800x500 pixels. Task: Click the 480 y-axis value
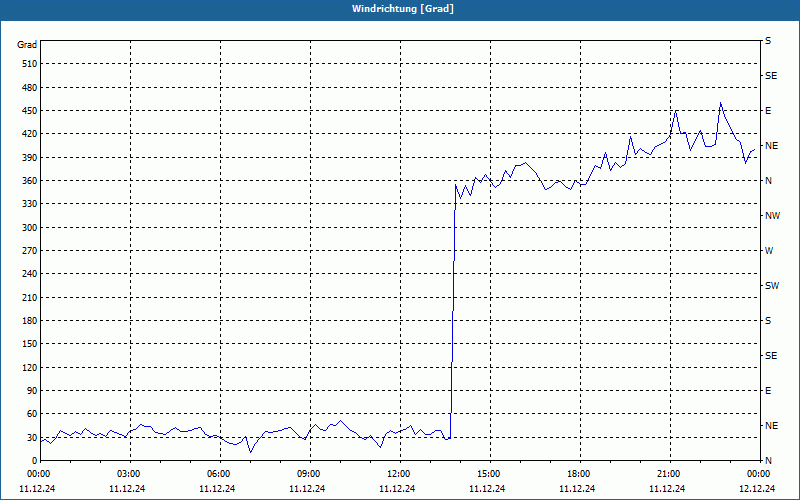30,87
